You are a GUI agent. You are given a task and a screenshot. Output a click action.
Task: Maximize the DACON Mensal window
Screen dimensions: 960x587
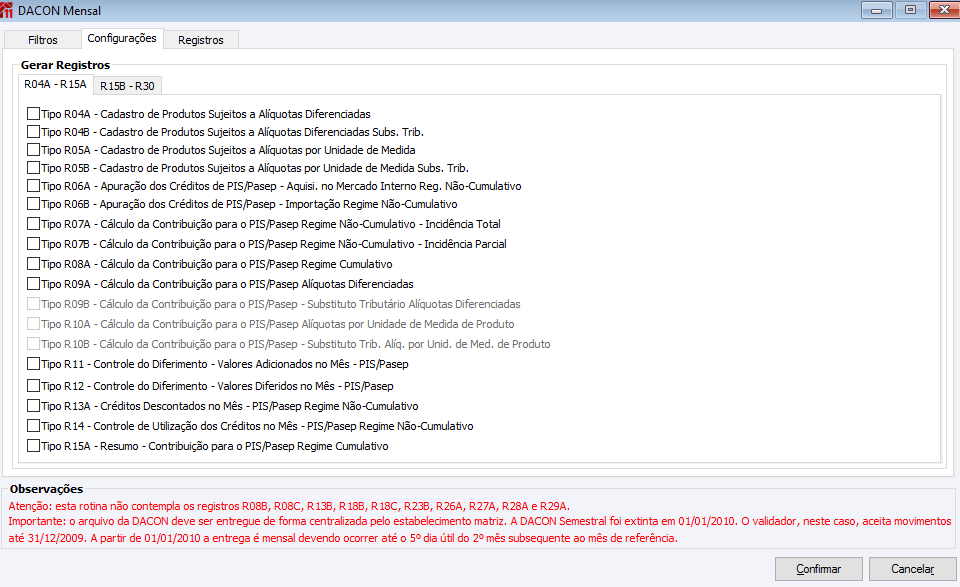[910, 10]
